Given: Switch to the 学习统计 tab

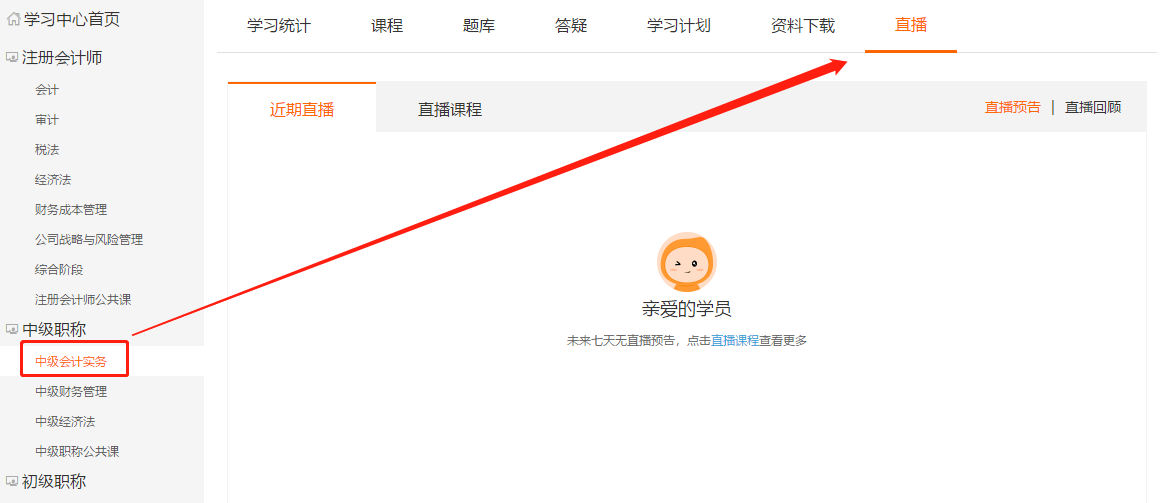Looking at the screenshot, I should click(279, 26).
